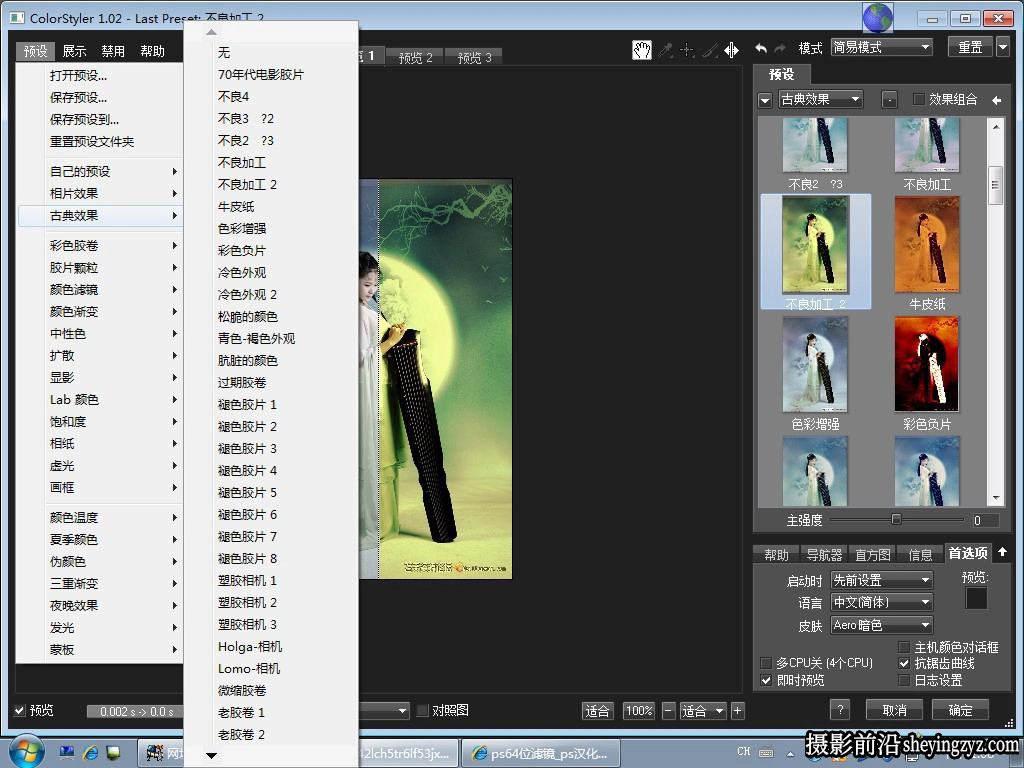Open preset options arrow left of 古典效果
1024x768 pixels.
tap(765, 100)
